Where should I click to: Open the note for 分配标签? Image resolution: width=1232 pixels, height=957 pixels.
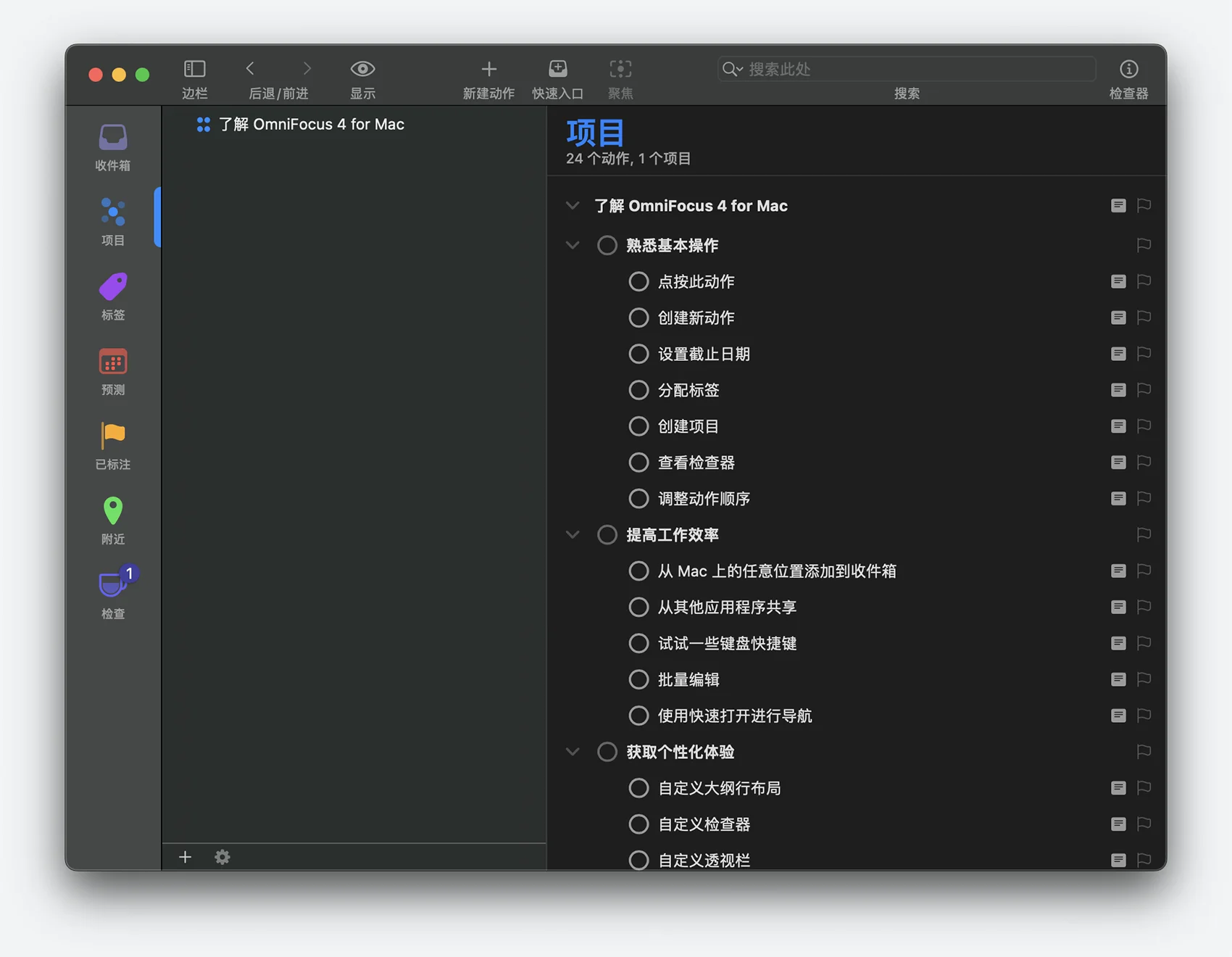(1118, 390)
